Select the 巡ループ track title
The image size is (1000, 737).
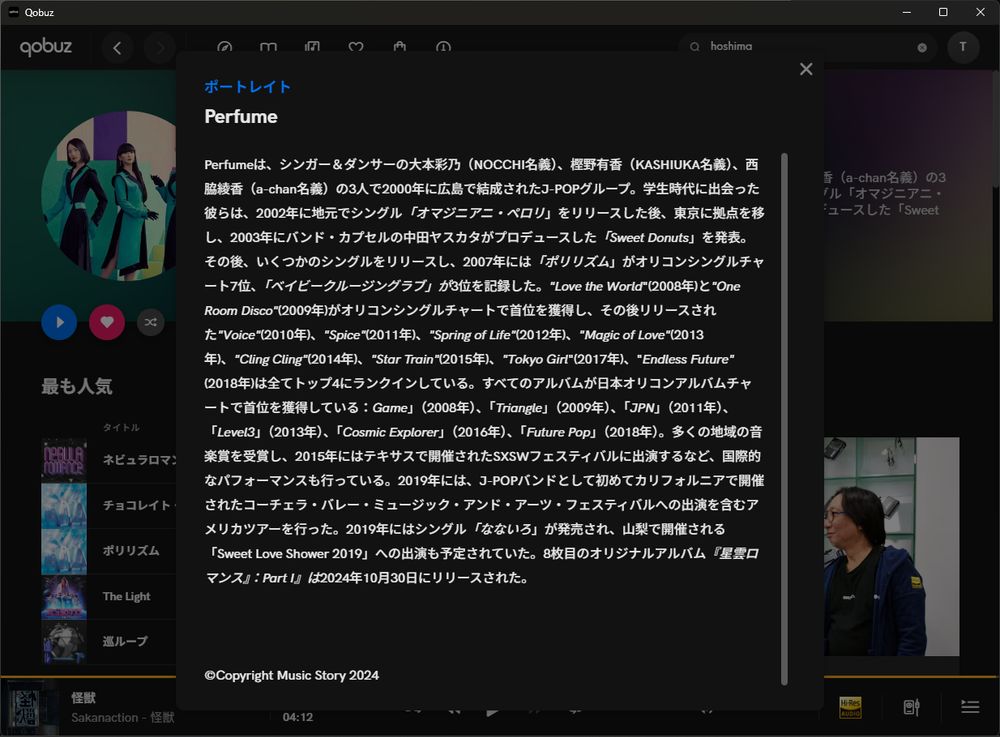pyautogui.click(x=125, y=641)
